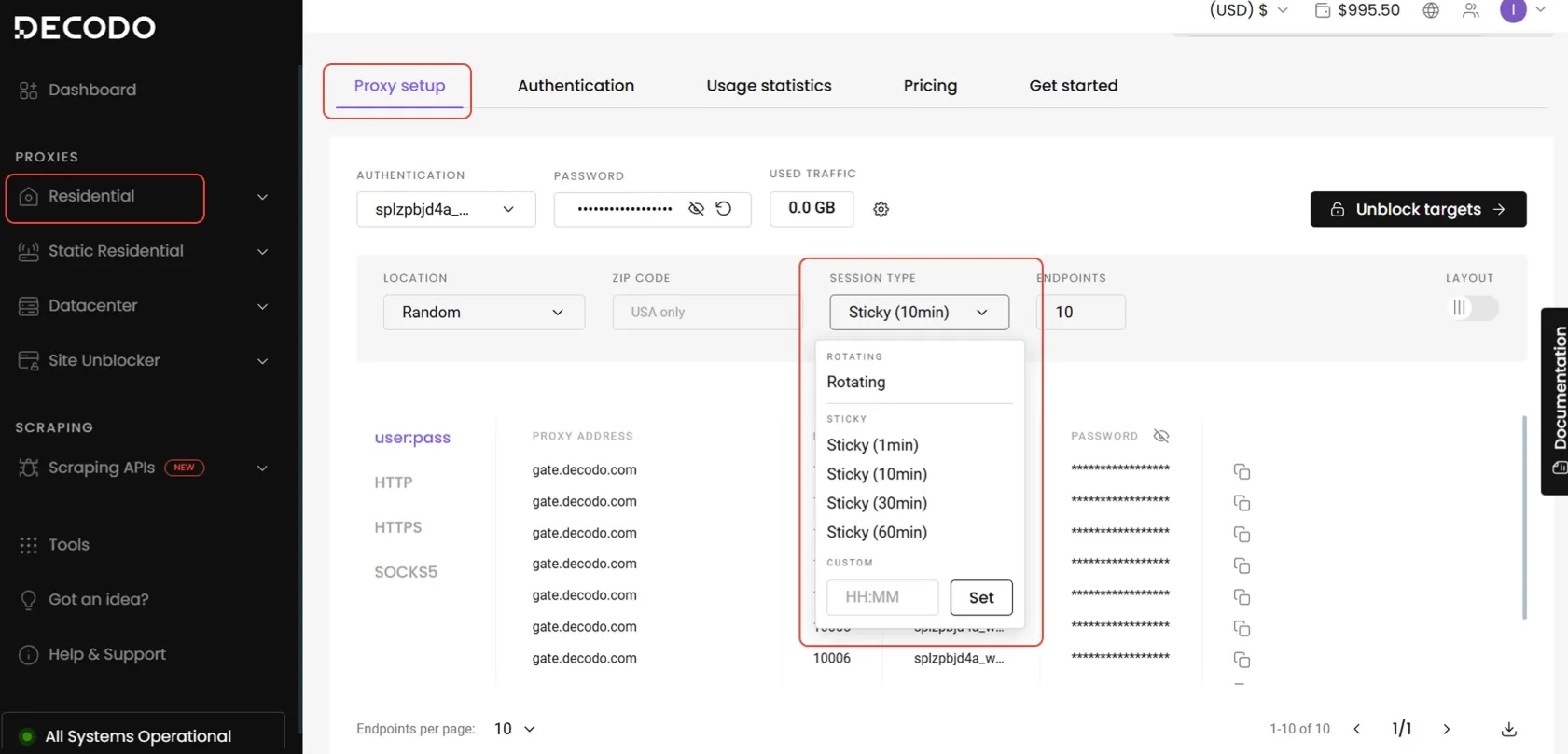Select the HTTP protocol option
The height and width of the screenshot is (754, 1568).
tap(393, 482)
